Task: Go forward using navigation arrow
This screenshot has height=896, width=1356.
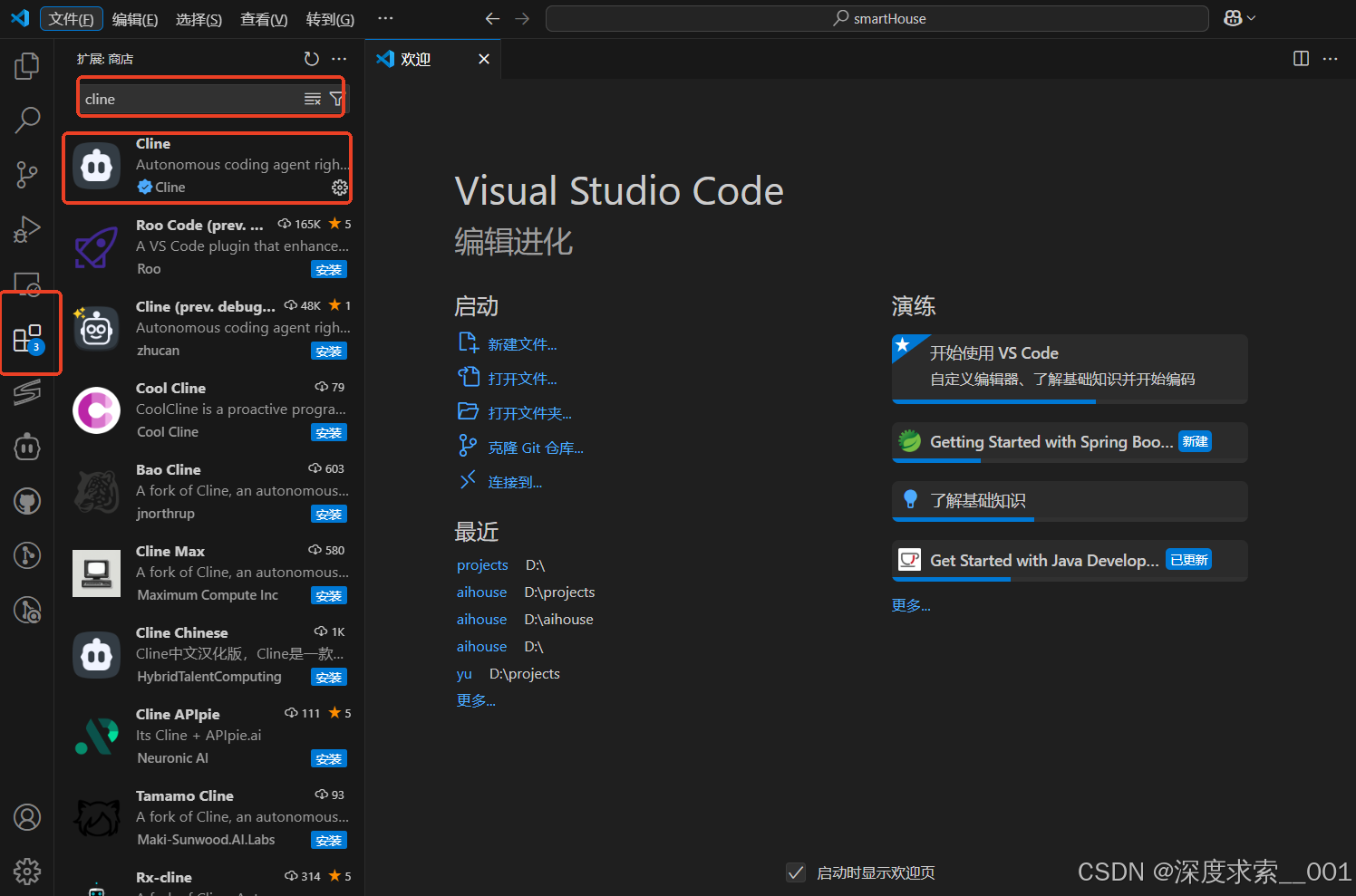Action: click(x=522, y=19)
